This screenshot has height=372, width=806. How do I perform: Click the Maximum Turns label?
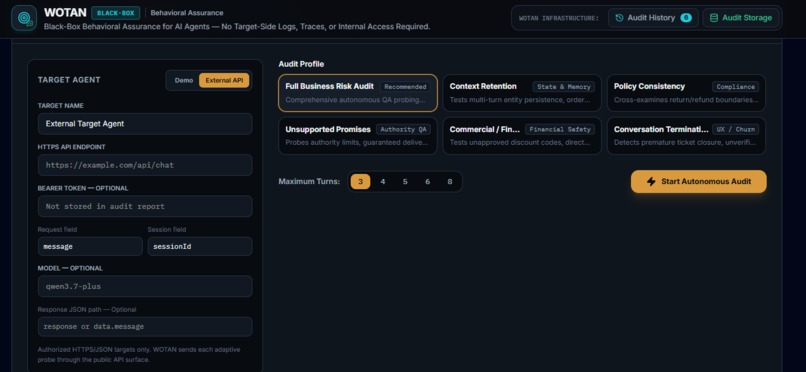coord(309,181)
